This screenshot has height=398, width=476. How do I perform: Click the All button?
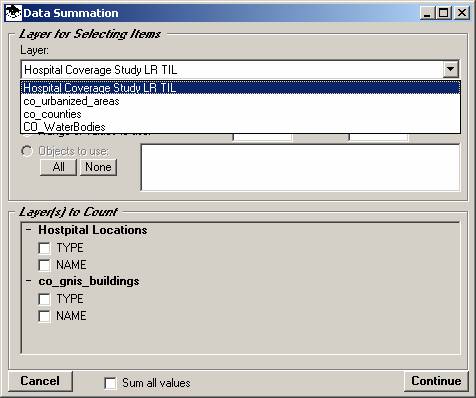pos(58,167)
